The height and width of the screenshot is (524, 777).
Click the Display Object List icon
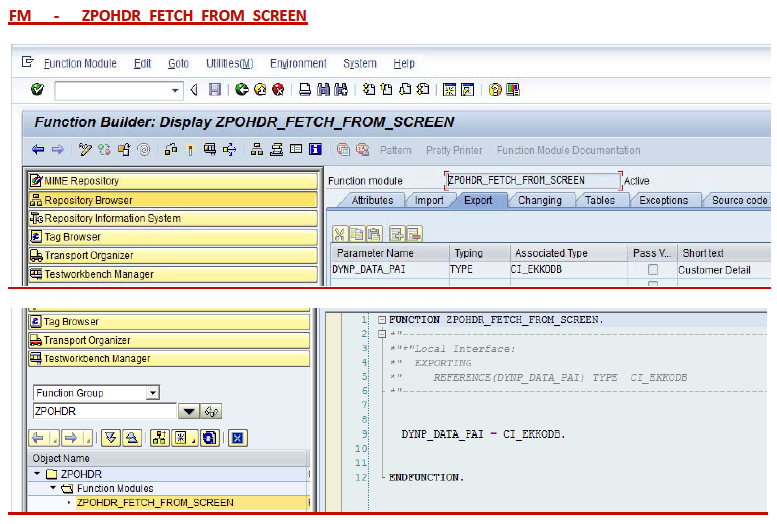[x=257, y=149]
